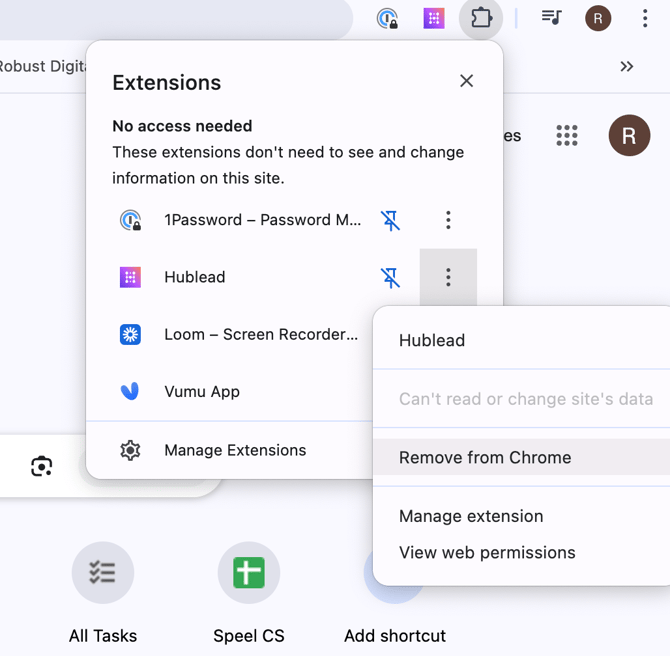Click the Loom extension icon in list
Screen dimensions: 670x656
pos(130,334)
